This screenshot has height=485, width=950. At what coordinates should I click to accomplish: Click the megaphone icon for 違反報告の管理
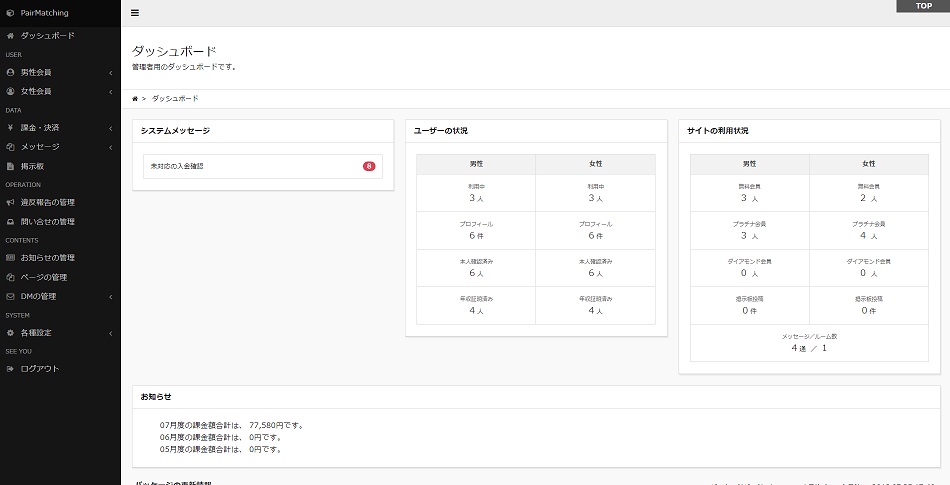click(10, 202)
